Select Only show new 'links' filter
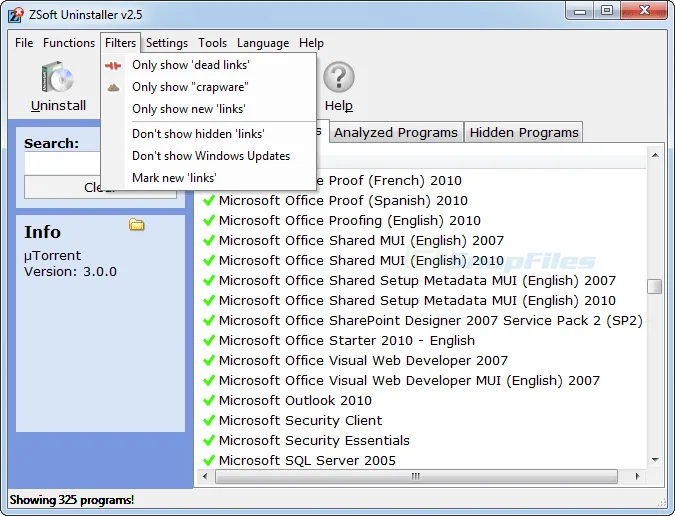The width and height of the screenshot is (675, 516). pos(209,109)
